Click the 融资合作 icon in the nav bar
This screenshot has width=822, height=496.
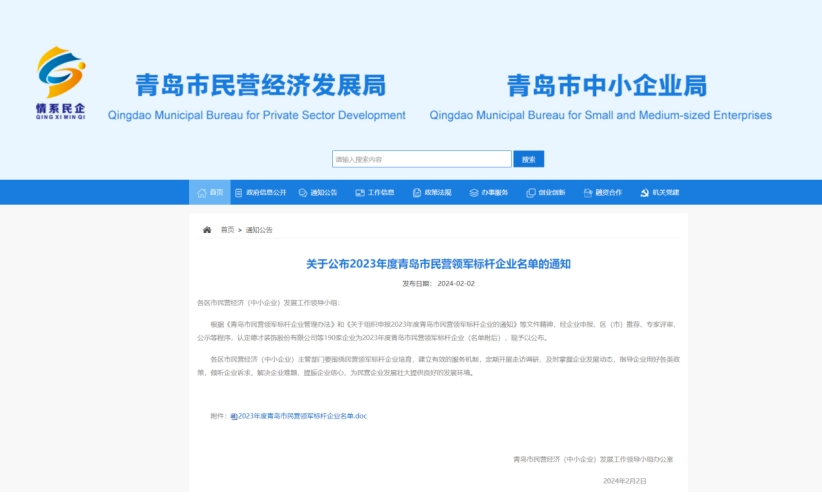(x=588, y=193)
